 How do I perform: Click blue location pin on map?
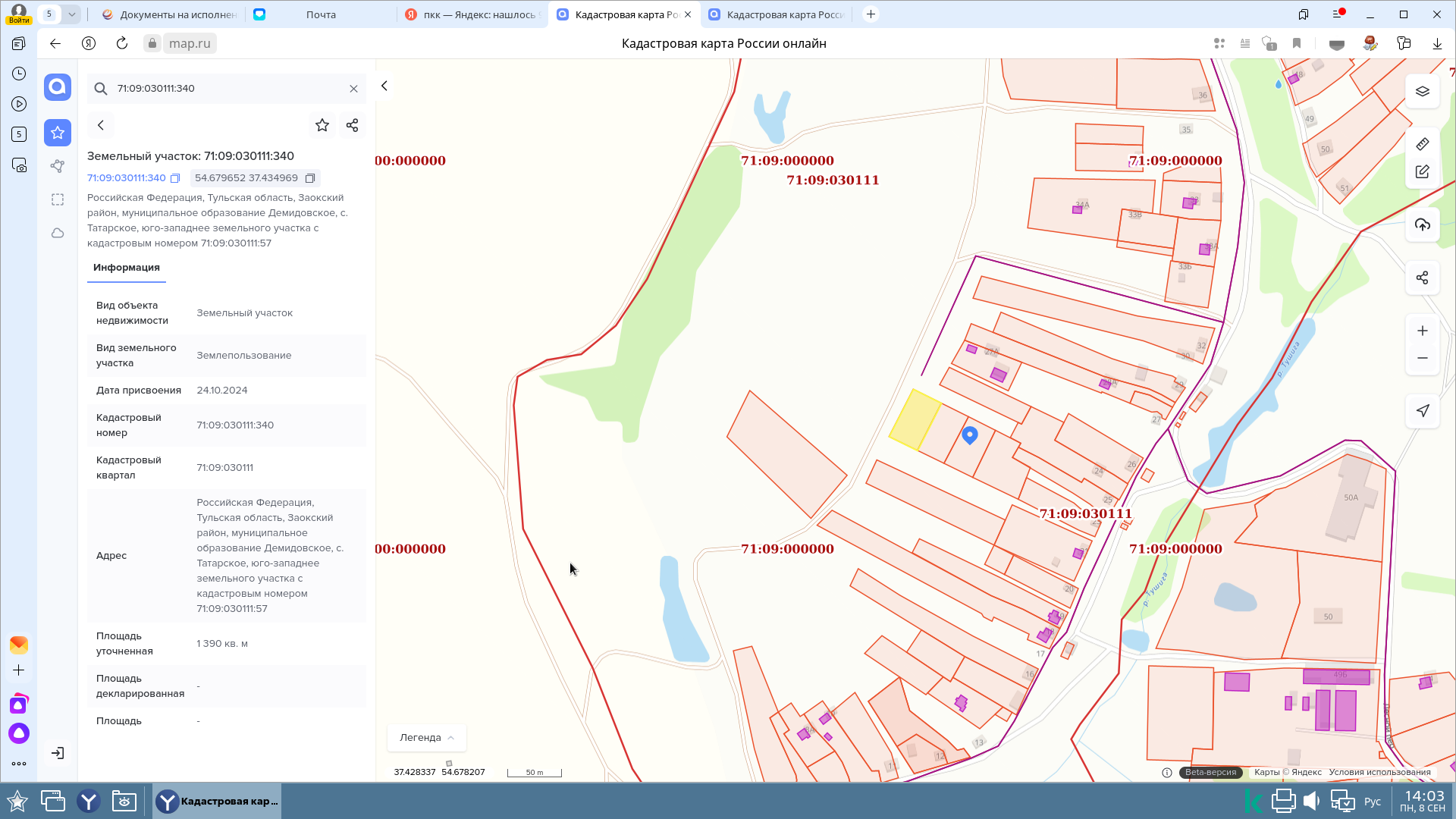[x=969, y=435]
